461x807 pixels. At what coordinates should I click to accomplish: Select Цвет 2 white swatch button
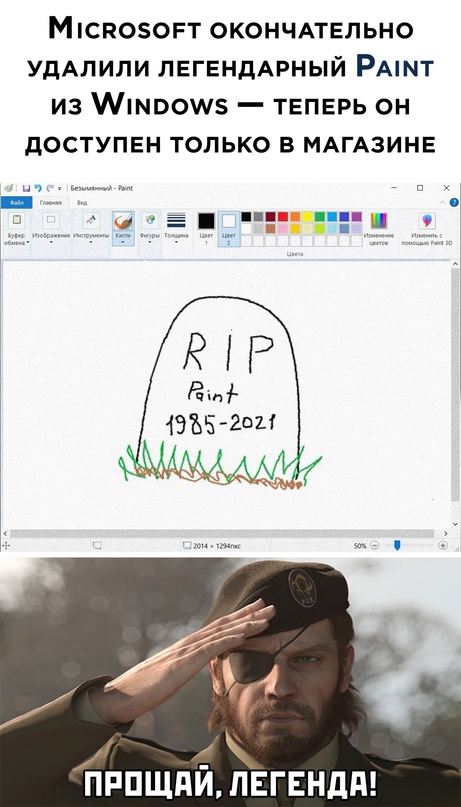pyautogui.click(x=228, y=227)
